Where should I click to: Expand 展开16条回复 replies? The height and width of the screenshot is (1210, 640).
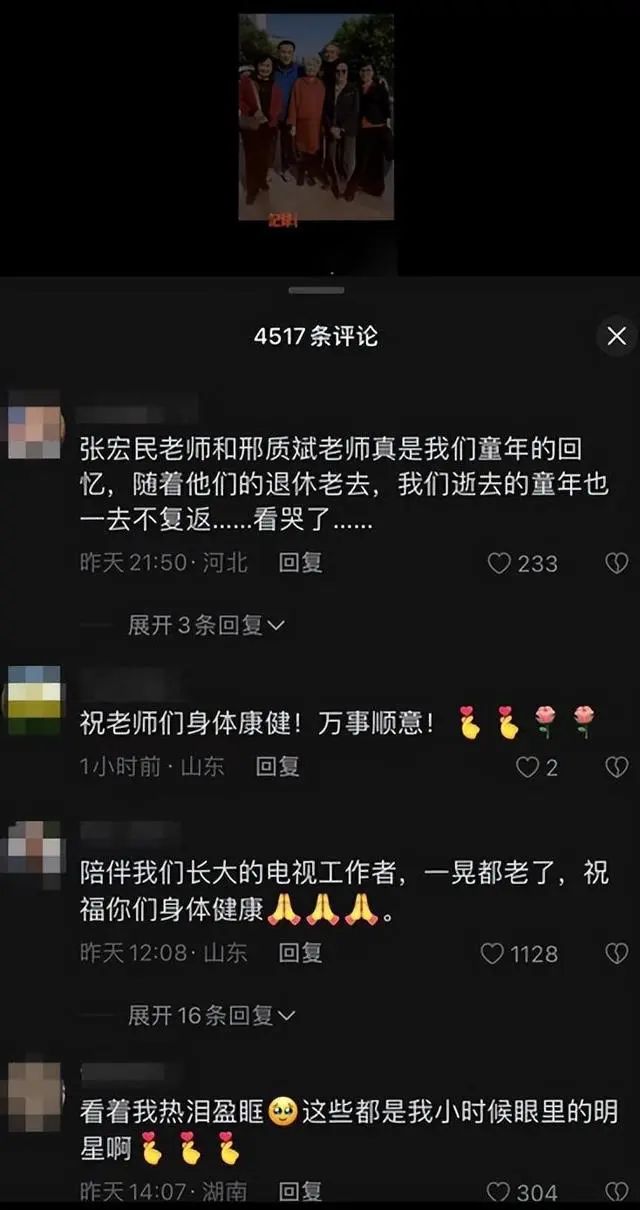point(211,1016)
